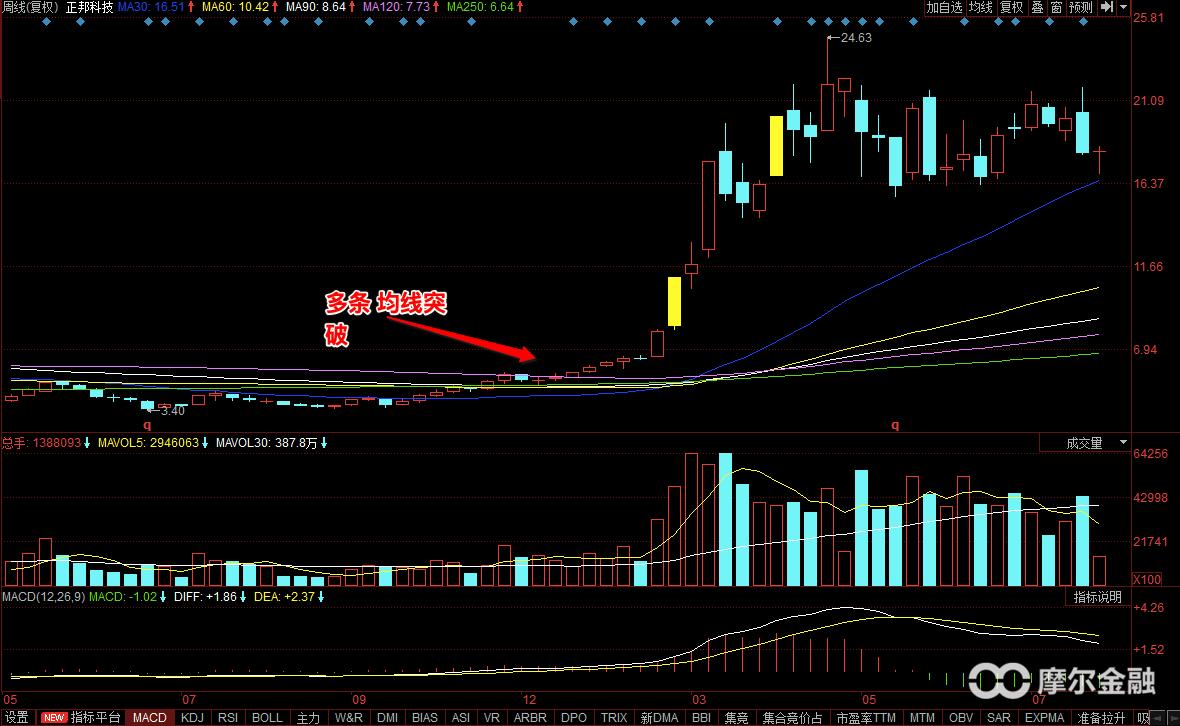Select the BBI indicator tab

[701, 718]
